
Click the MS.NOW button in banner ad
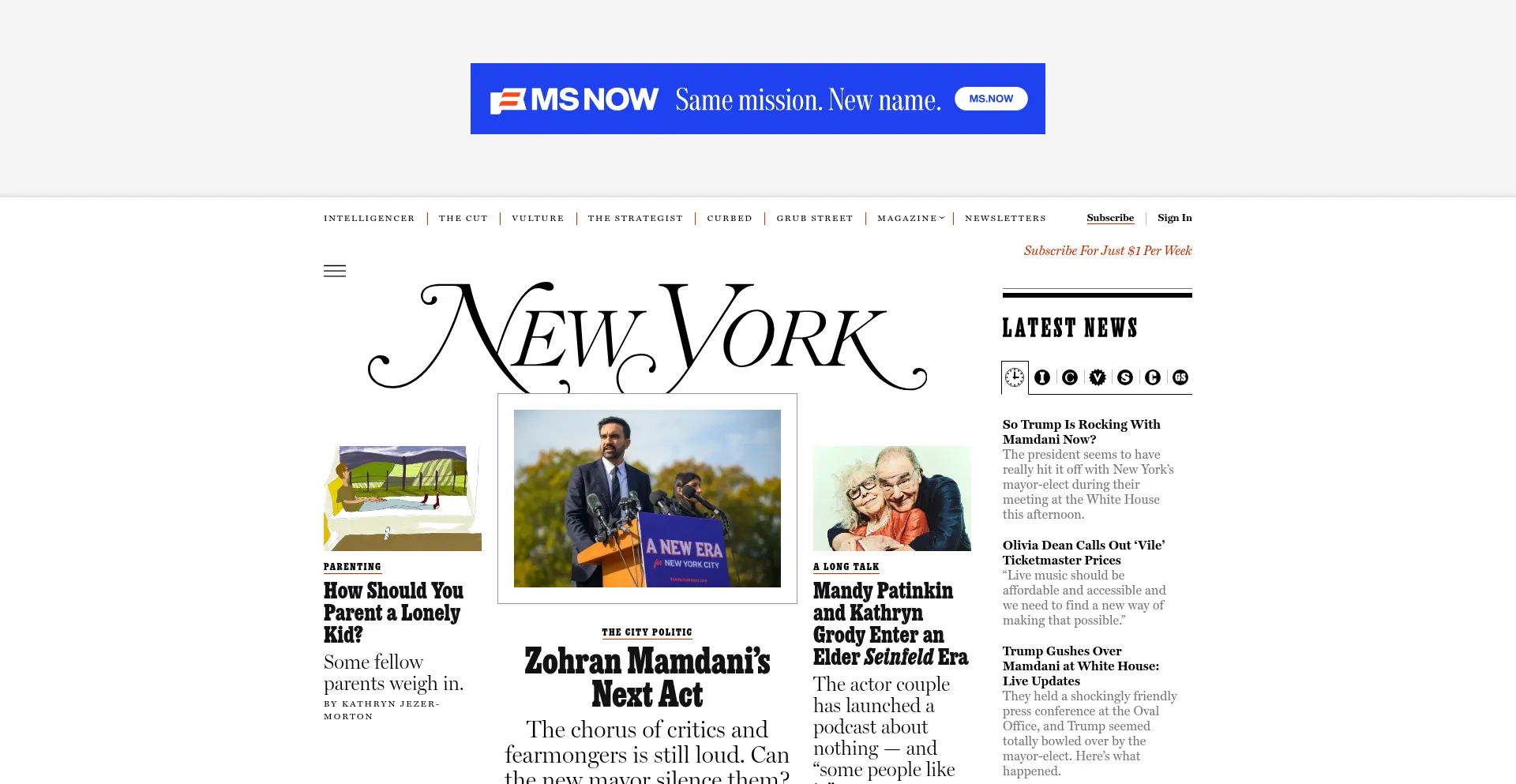991,99
